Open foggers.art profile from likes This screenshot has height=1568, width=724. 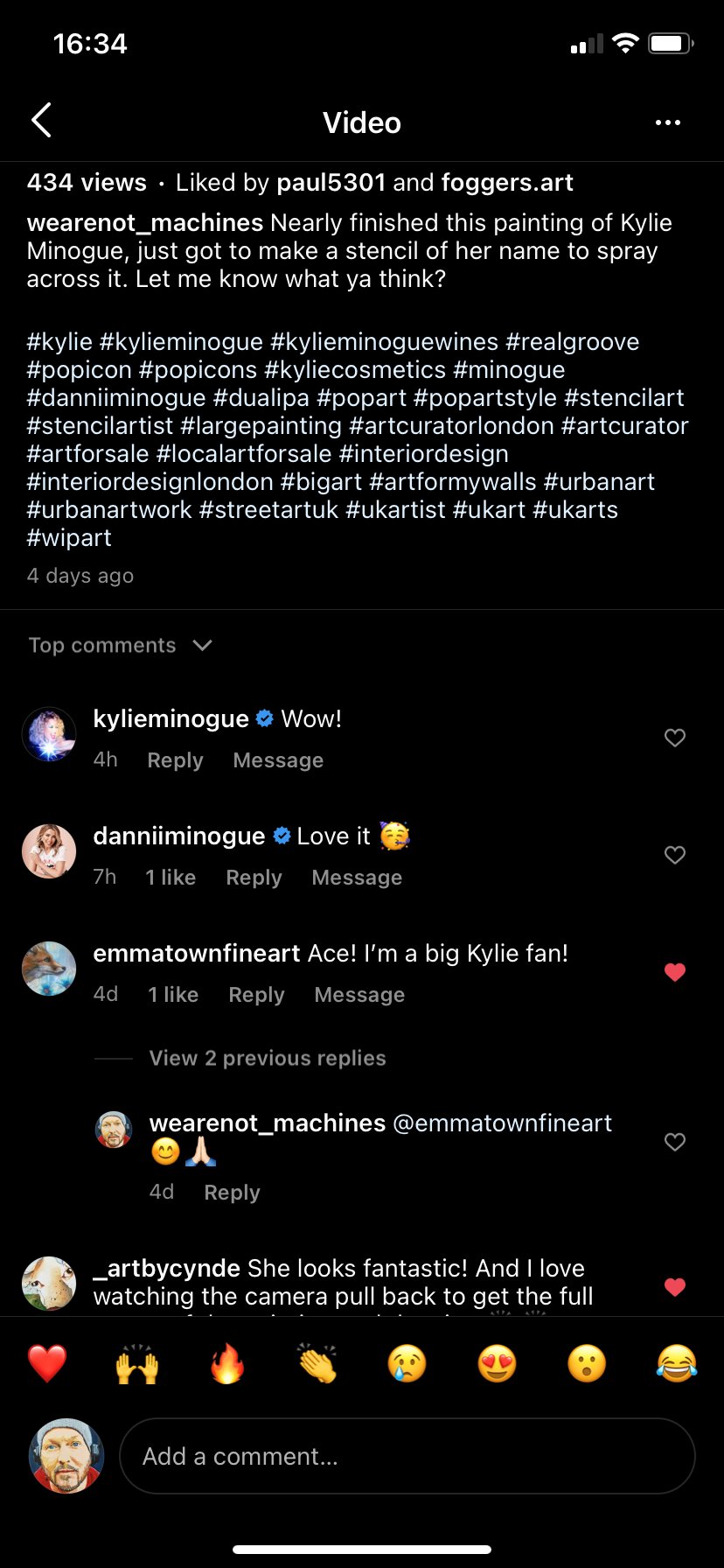507,183
